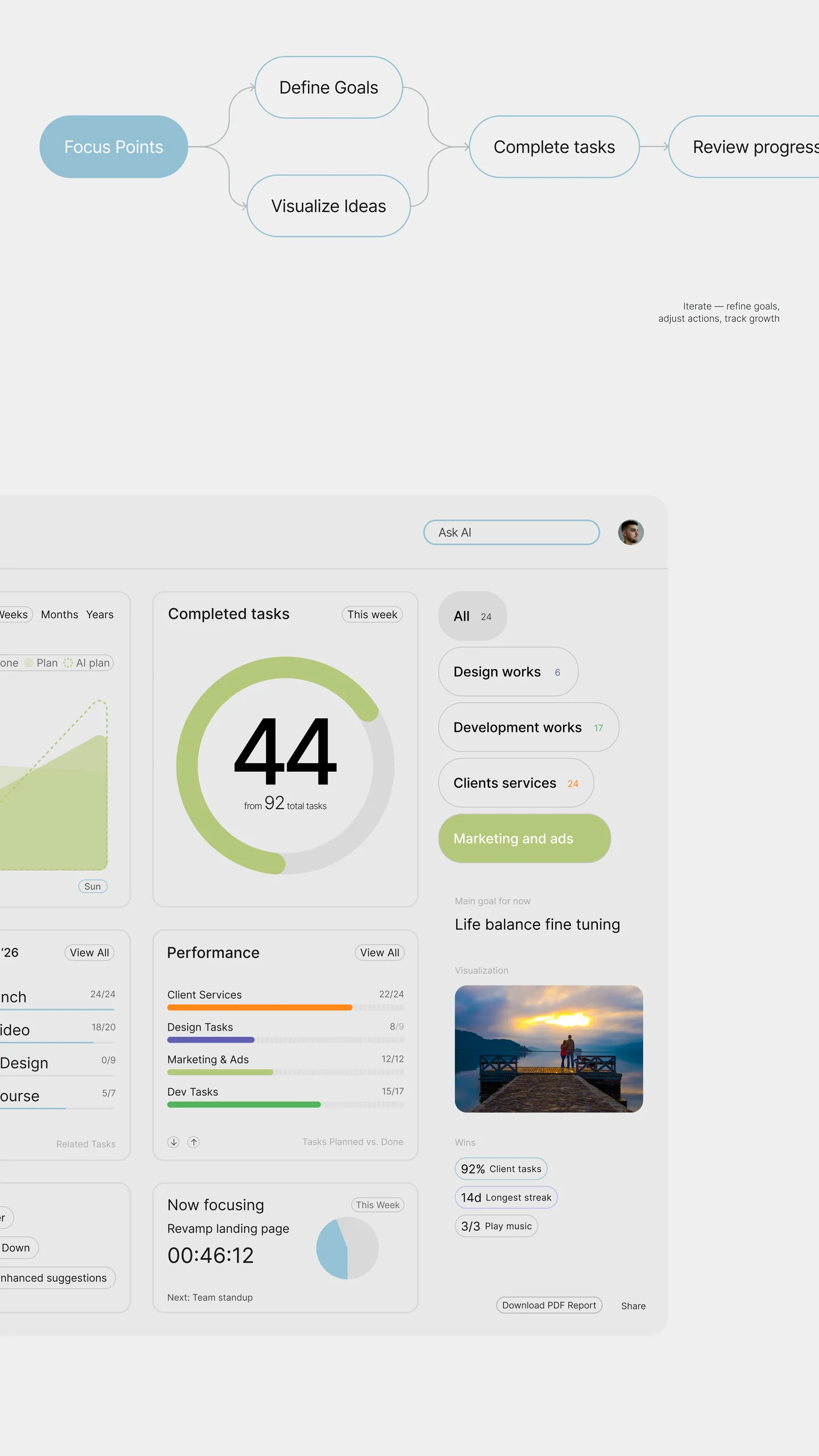The height and width of the screenshot is (1456, 819).
Task: Click the 92% Client tasks win badge
Action: 501,1169
